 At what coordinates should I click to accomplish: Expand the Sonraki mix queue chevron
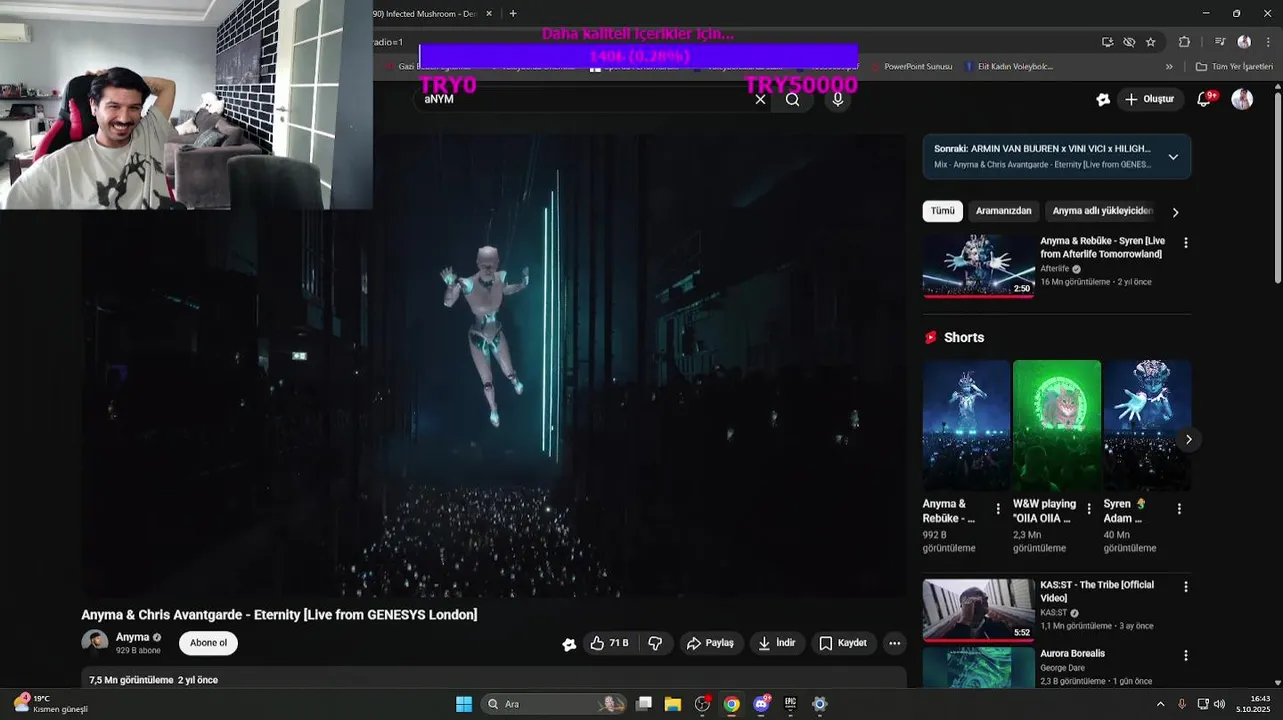(1173, 157)
